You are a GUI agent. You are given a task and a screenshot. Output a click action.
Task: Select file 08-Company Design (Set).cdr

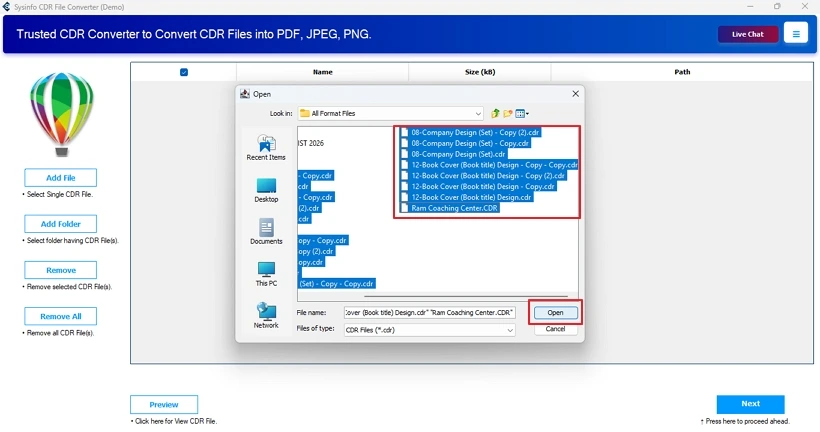[453, 154]
